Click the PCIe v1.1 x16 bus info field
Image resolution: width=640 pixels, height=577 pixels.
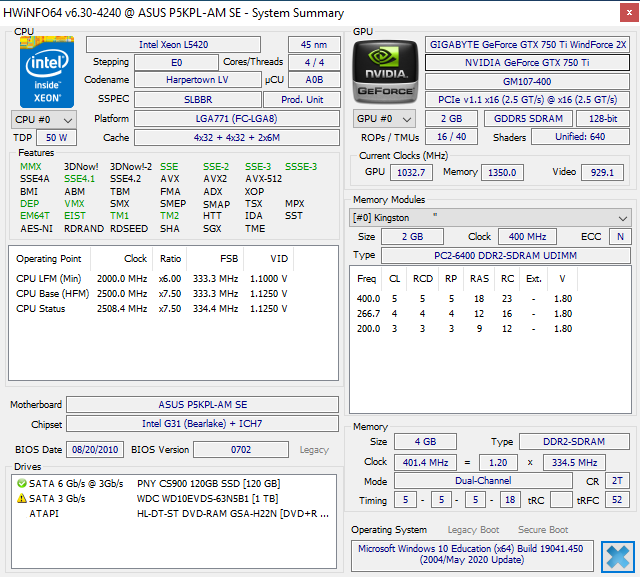pos(527,100)
